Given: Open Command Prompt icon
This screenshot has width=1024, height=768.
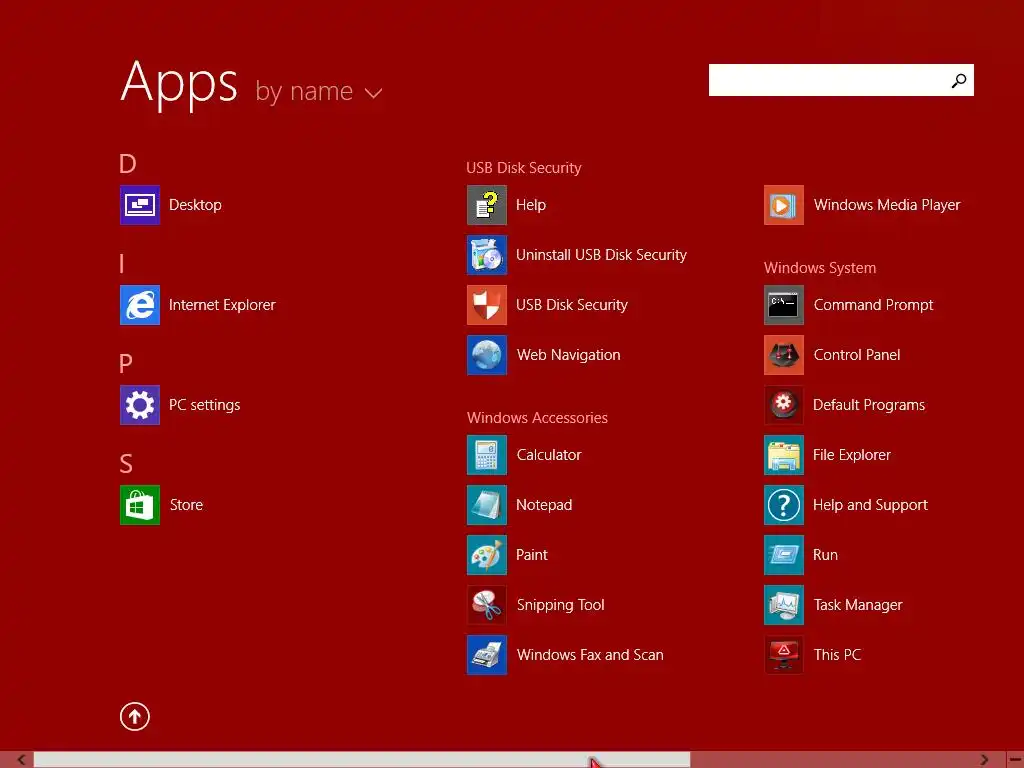Looking at the screenshot, I should point(784,305).
